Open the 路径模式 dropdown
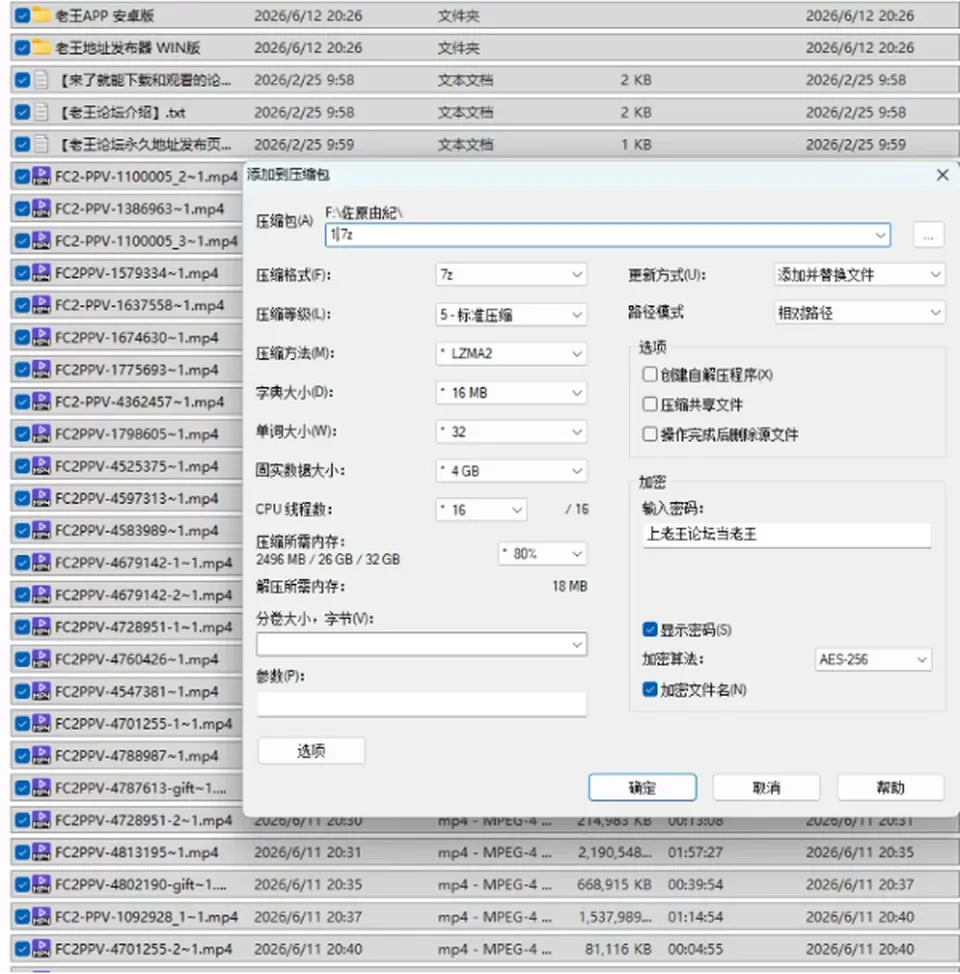This screenshot has height=974, width=960. (x=859, y=312)
